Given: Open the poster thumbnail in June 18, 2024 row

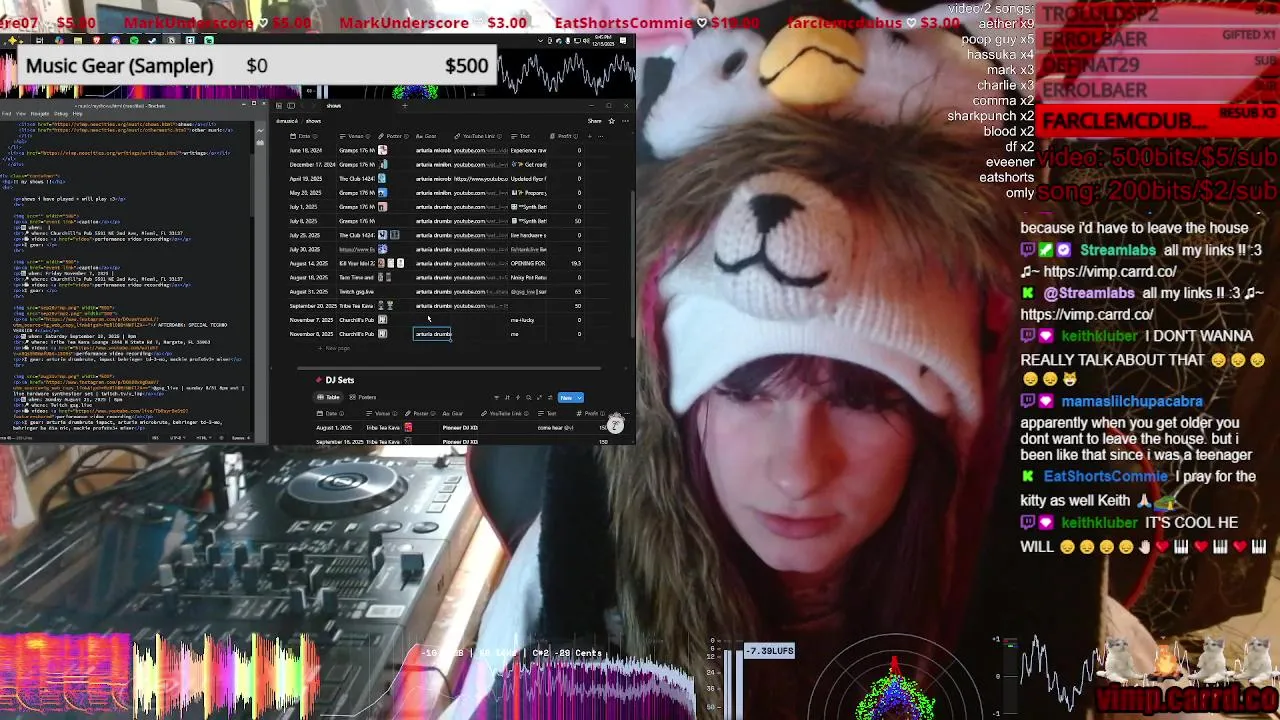Looking at the screenshot, I should click(x=382, y=150).
